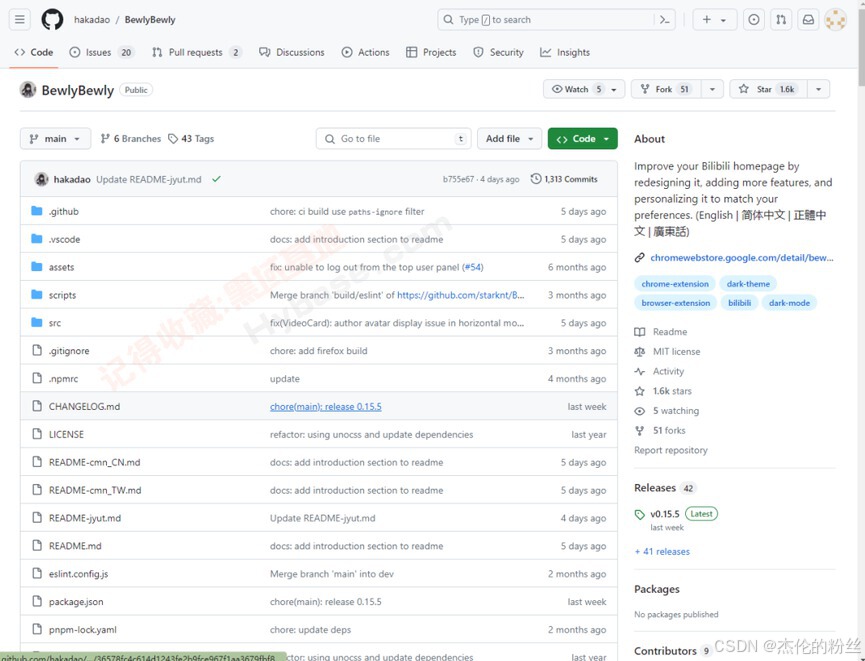Click the tag icon next to v0.15.5
This screenshot has height=661, width=865.
[639, 514]
